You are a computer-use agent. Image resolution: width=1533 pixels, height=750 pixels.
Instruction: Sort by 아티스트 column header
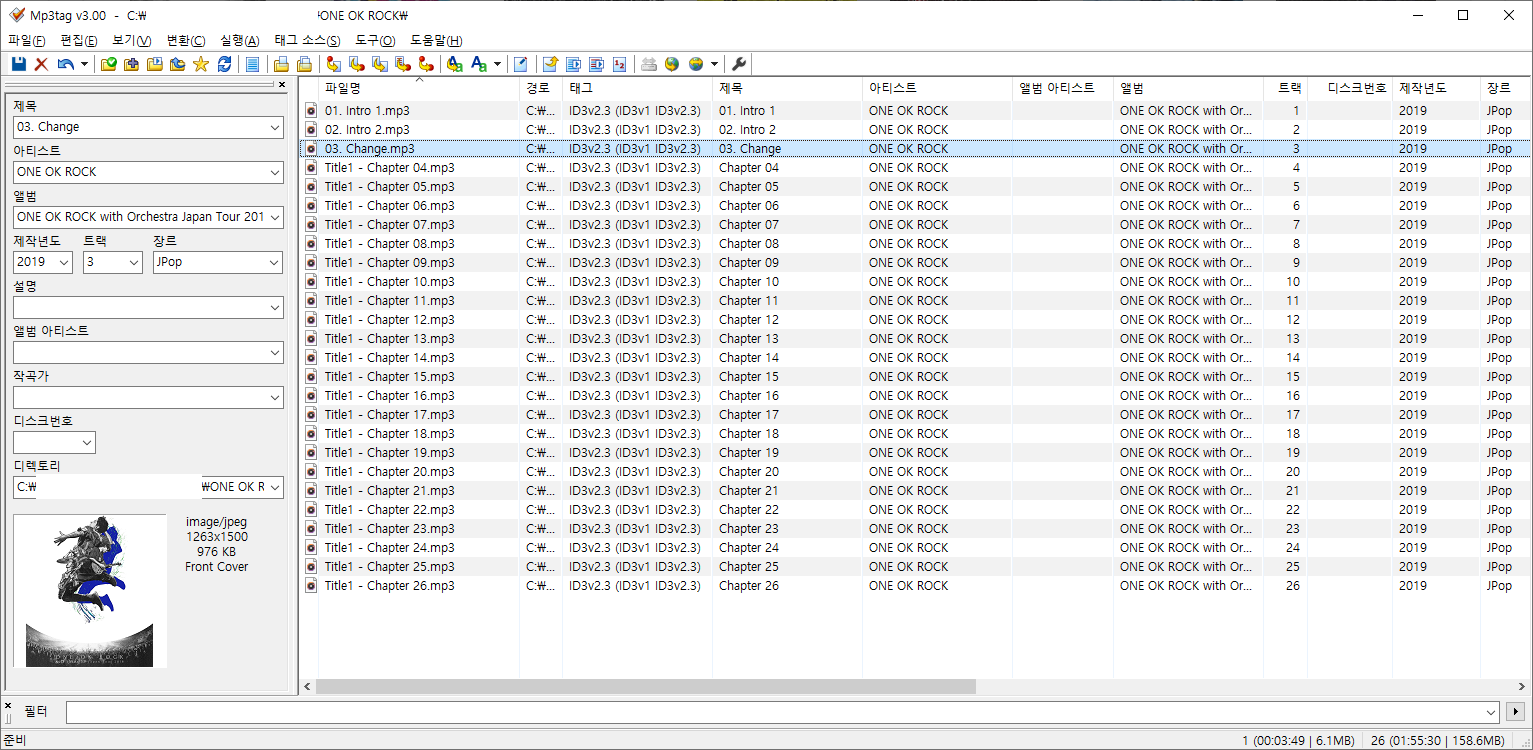click(937, 88)
